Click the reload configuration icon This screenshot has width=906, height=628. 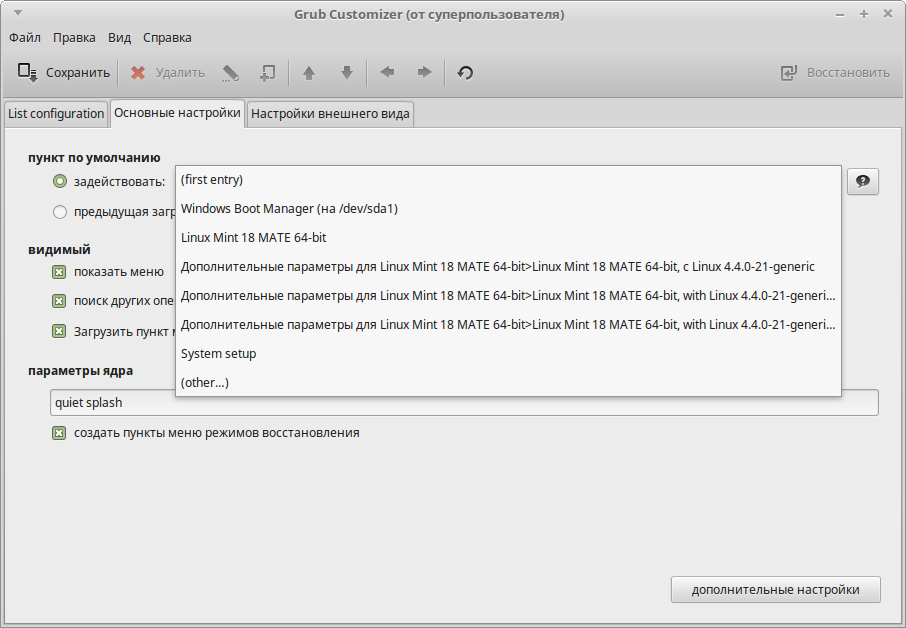(x=465, y=73)
